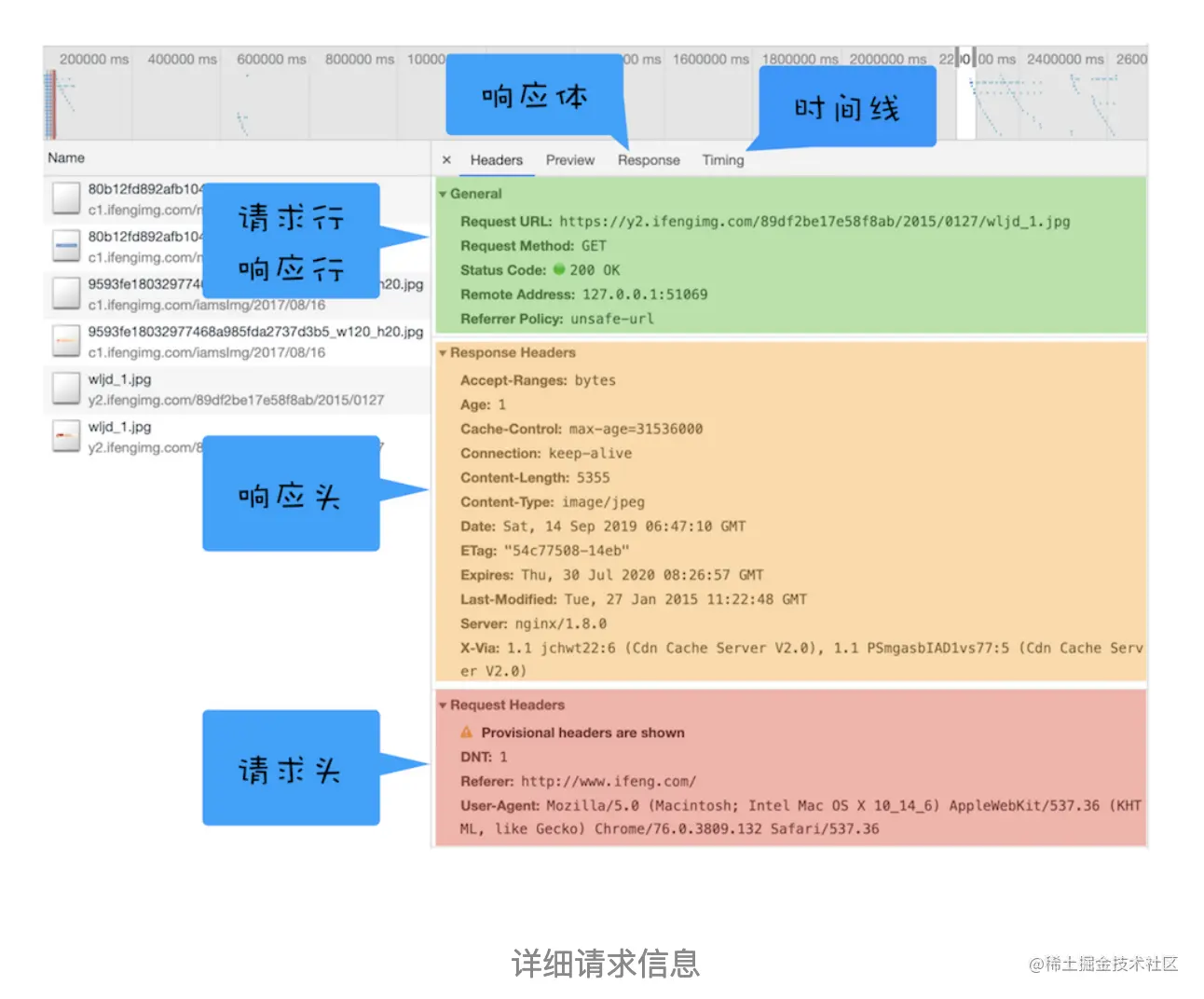1204x999 pixels.
Task: Click the green status code indicator dot
Action: [x=559, y=269]
